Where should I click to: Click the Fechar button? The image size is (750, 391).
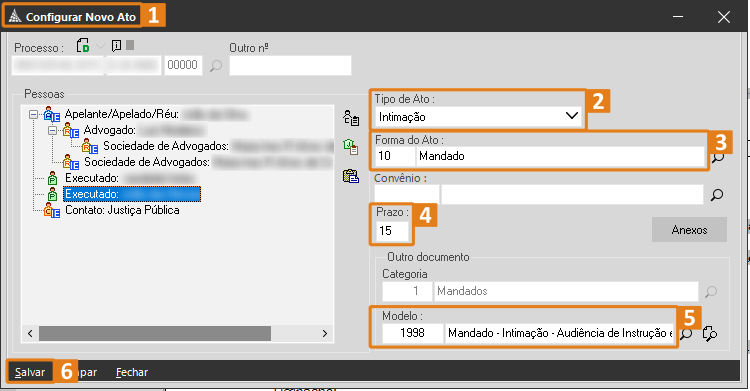(x=132, y=372)
